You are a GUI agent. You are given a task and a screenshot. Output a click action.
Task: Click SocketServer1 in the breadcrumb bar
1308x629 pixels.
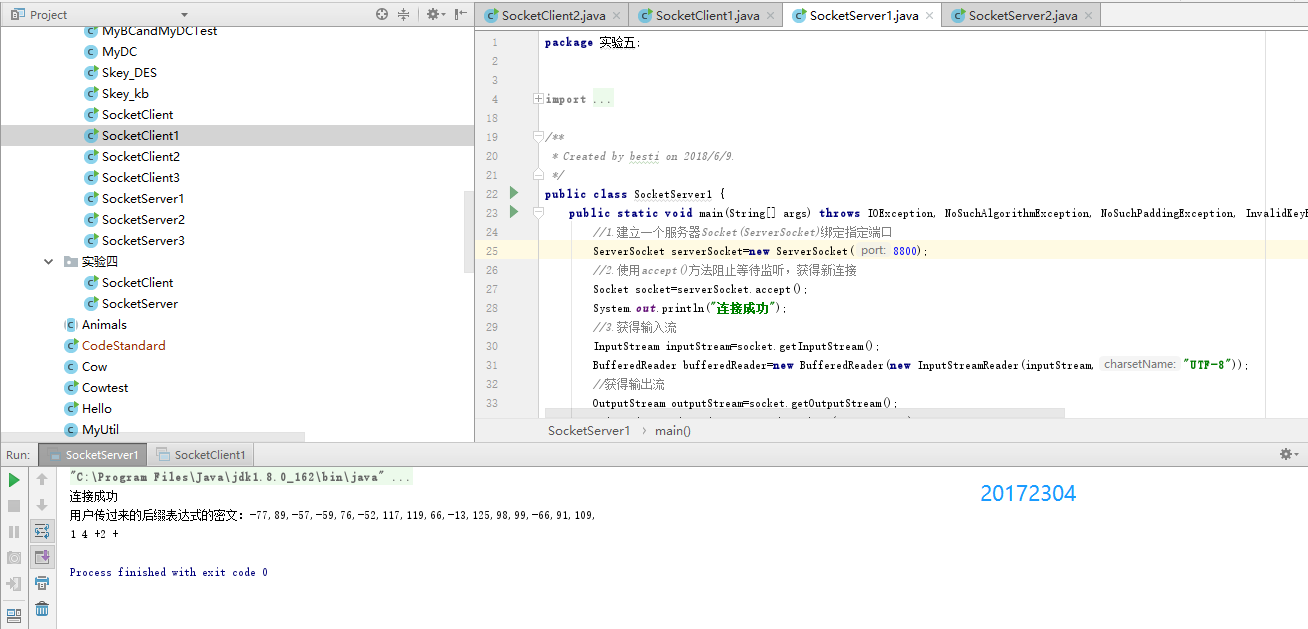[x=589, y=430]
